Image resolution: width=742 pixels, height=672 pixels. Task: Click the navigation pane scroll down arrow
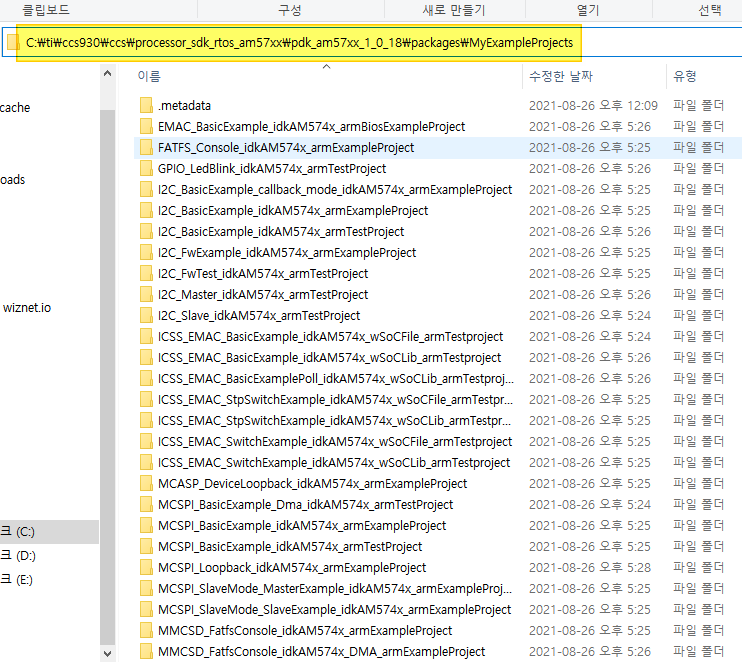tap(107, 654)
